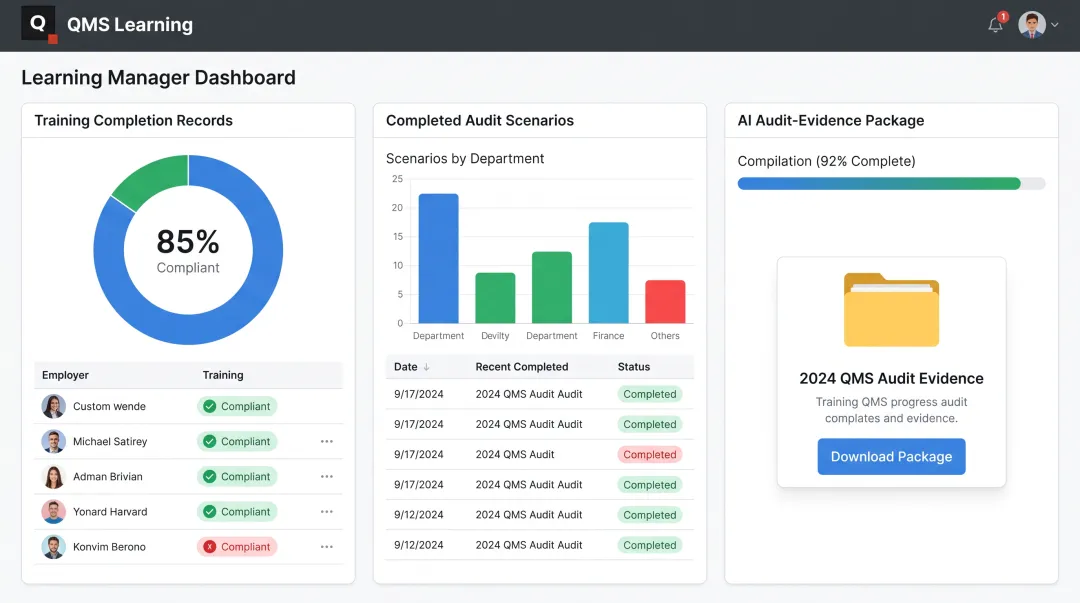Click Adman Brivian's Compliant badge
This screenshot has height=603, width=1080.
(x=237, y=477)
